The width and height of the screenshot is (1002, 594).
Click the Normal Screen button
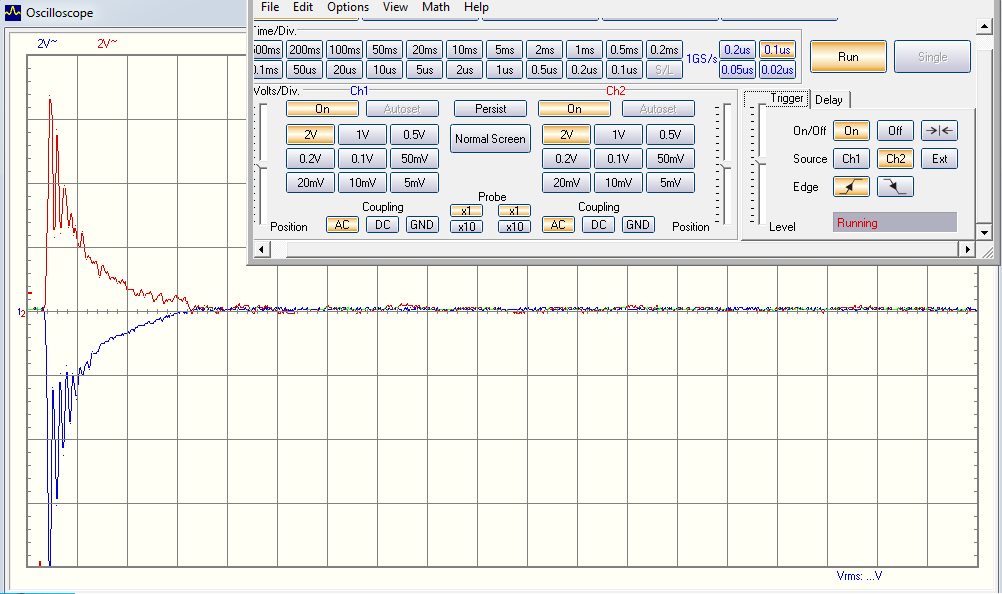coord(490,139)
